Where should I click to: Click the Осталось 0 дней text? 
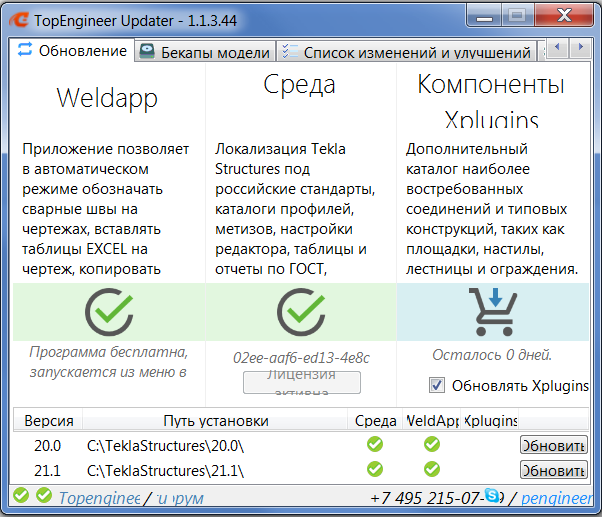pos(492,355)
